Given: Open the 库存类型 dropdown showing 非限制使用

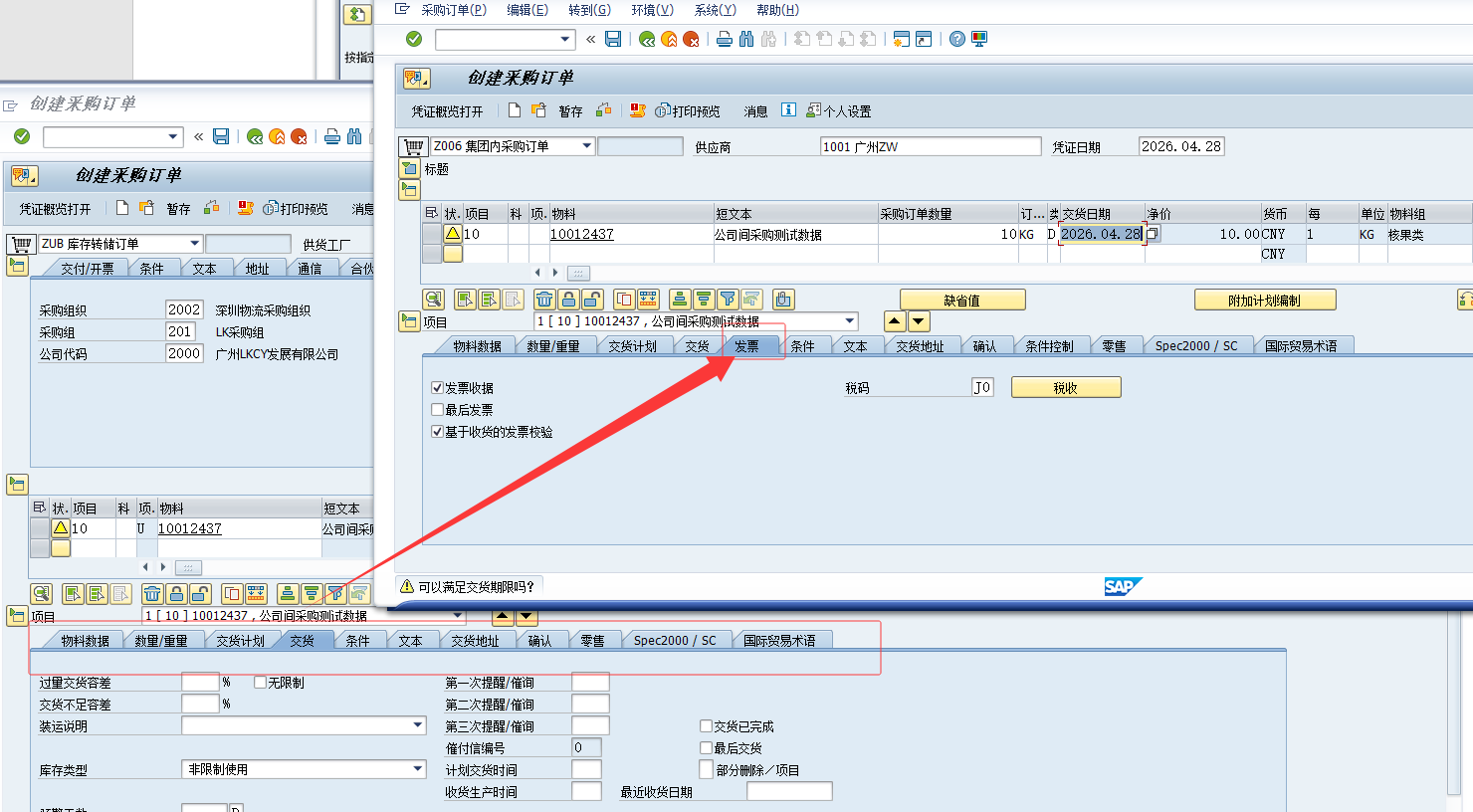Looking at the screenshot, I should coord(418,769).
